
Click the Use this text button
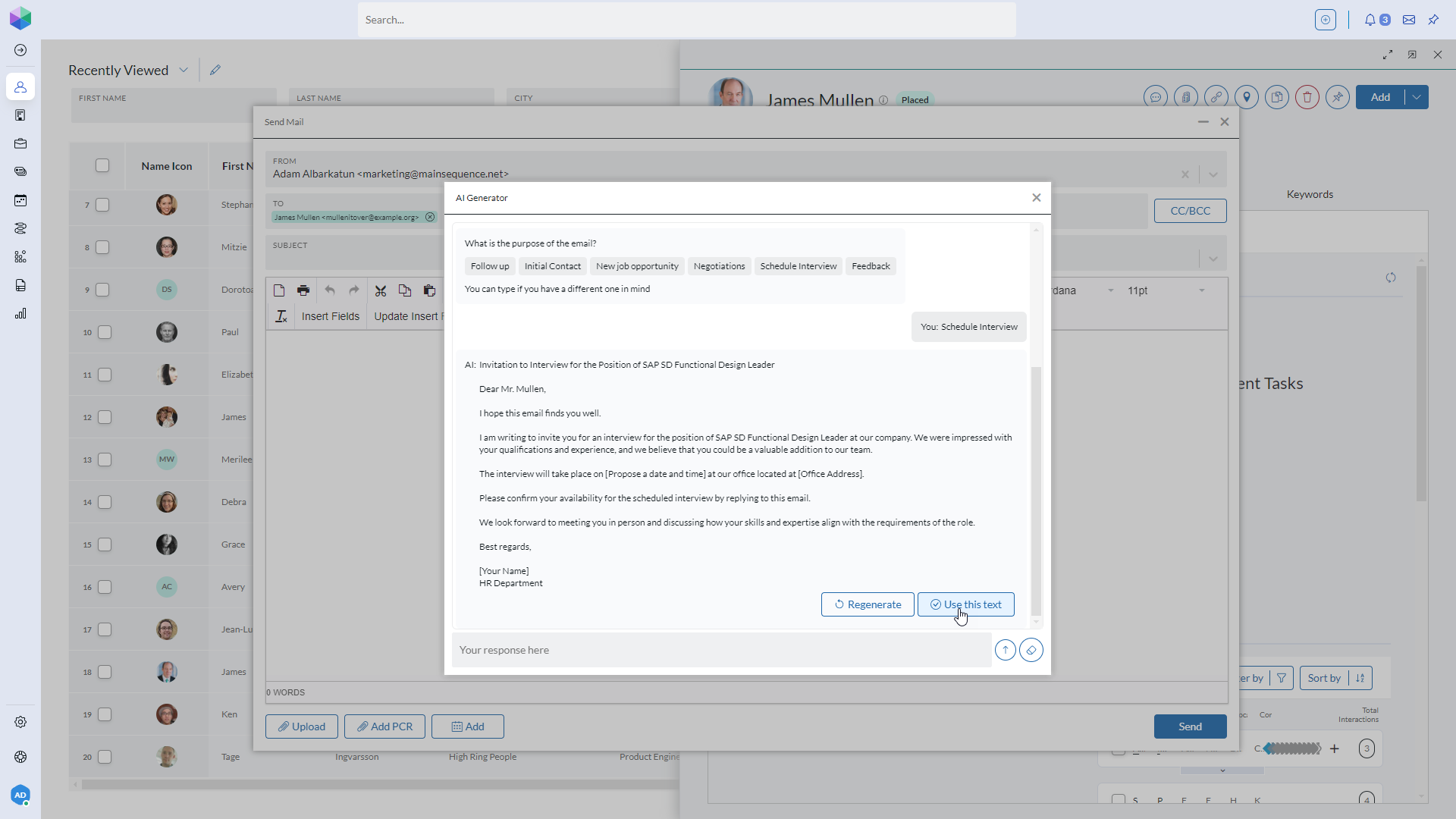pyautogui.click(x=965, y=604)
